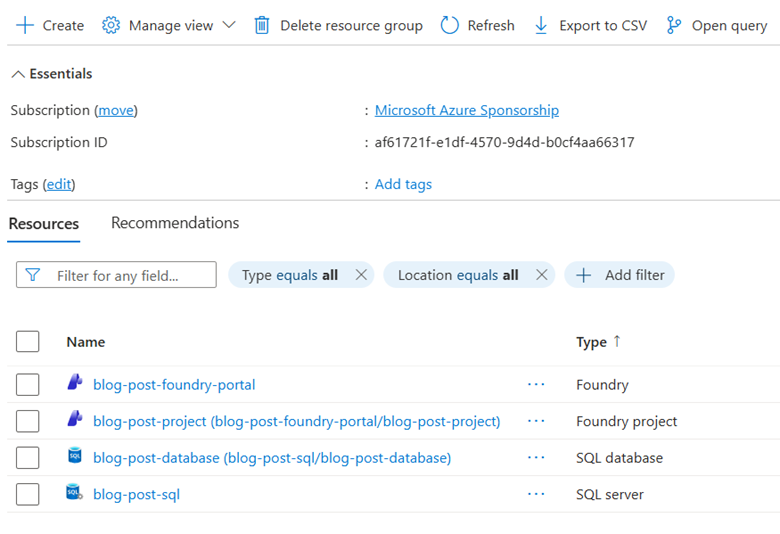The height and width of the screenshot is (534, 780).
Task: Click Export to CSV label
Action: [x=603, y=25]
